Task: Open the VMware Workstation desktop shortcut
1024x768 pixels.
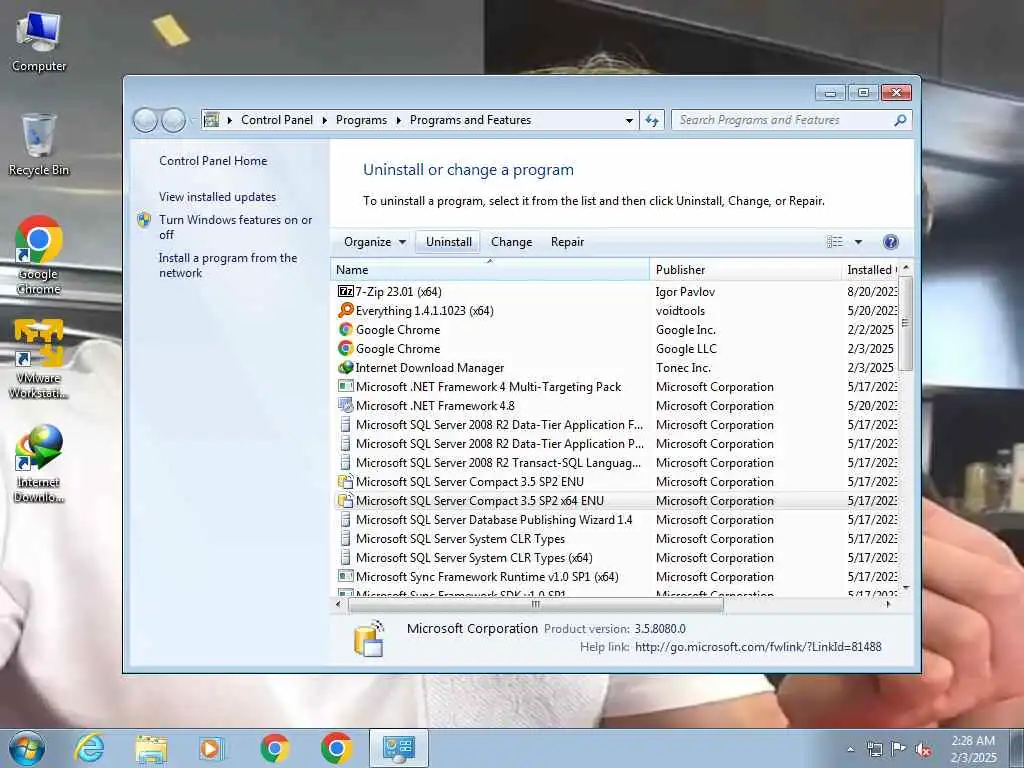Action: click(x=39, y=359)
